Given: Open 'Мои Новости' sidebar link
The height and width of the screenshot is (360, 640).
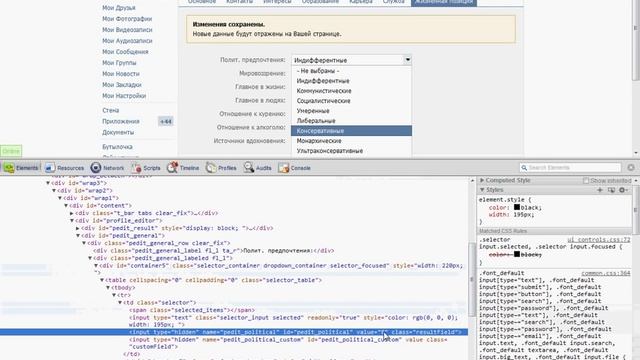Looking at the screenshot, I should tap(121, 74).
